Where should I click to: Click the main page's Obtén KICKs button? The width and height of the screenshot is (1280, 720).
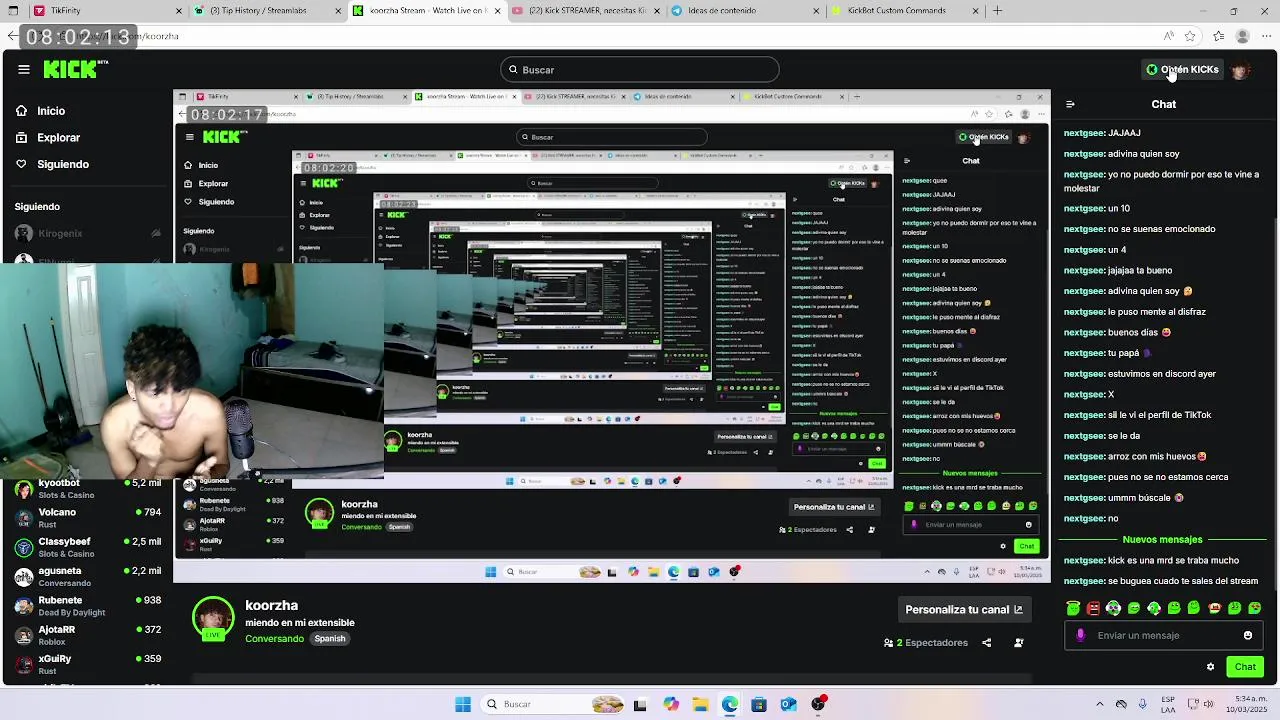pyautogui.click(x=1183, y=70)
